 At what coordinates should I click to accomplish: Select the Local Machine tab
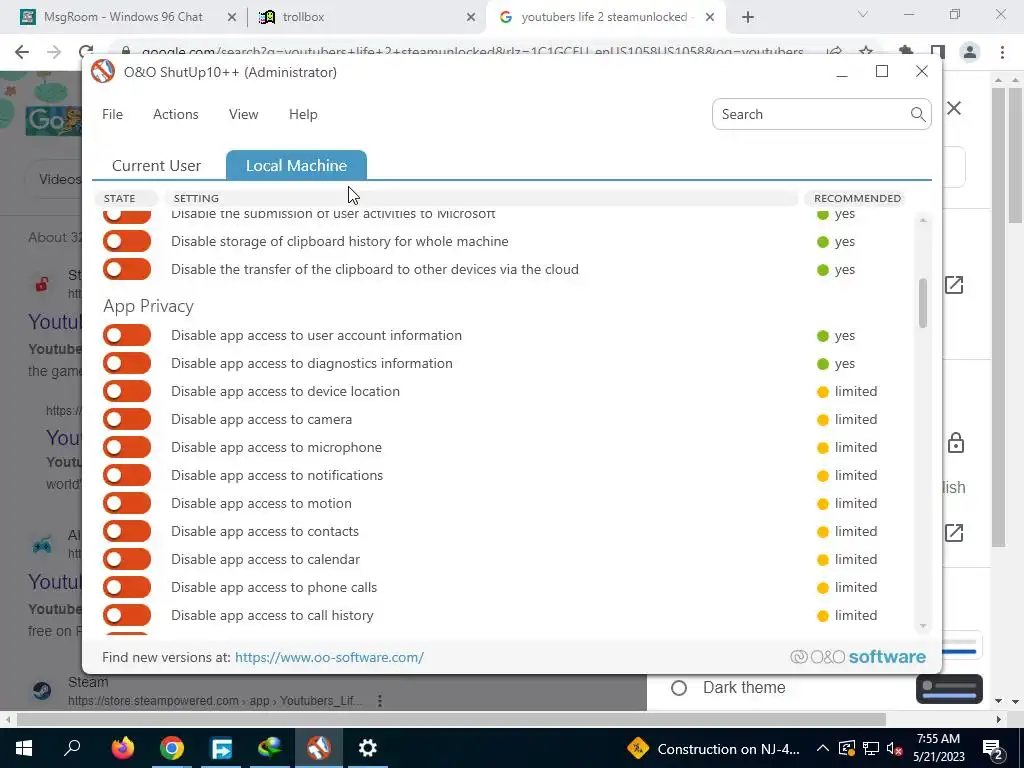pyautogui.click(x=296, y=165)
